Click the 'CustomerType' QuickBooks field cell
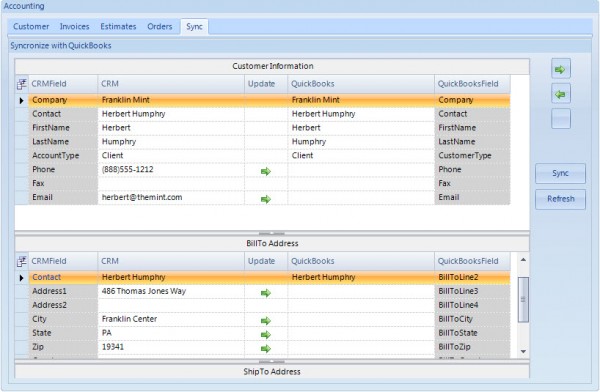Image resolution: width=600 pixels, height=392 pixels. click(472, 156)
